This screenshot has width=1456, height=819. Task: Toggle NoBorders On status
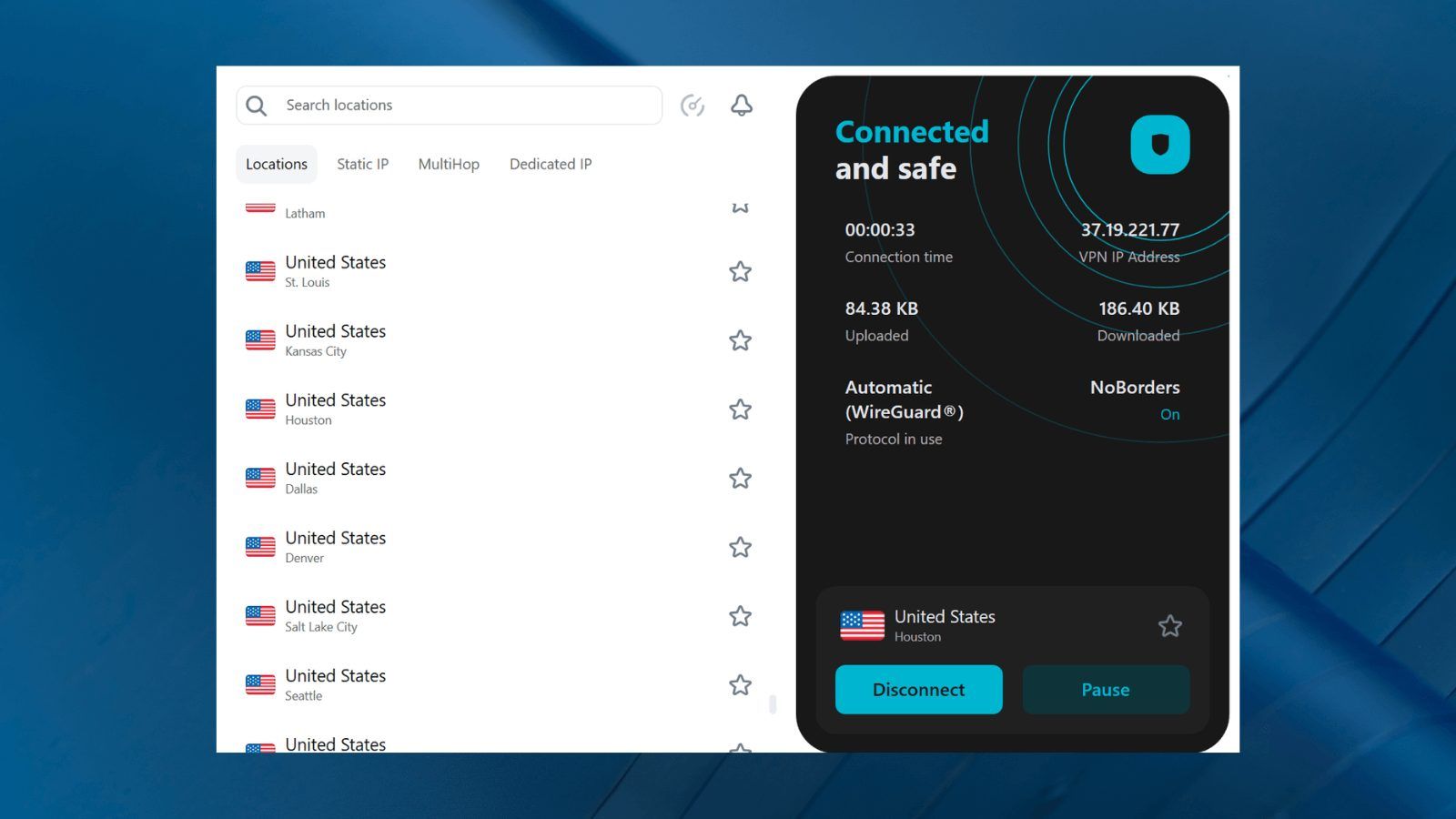(x=1169, y=414)
